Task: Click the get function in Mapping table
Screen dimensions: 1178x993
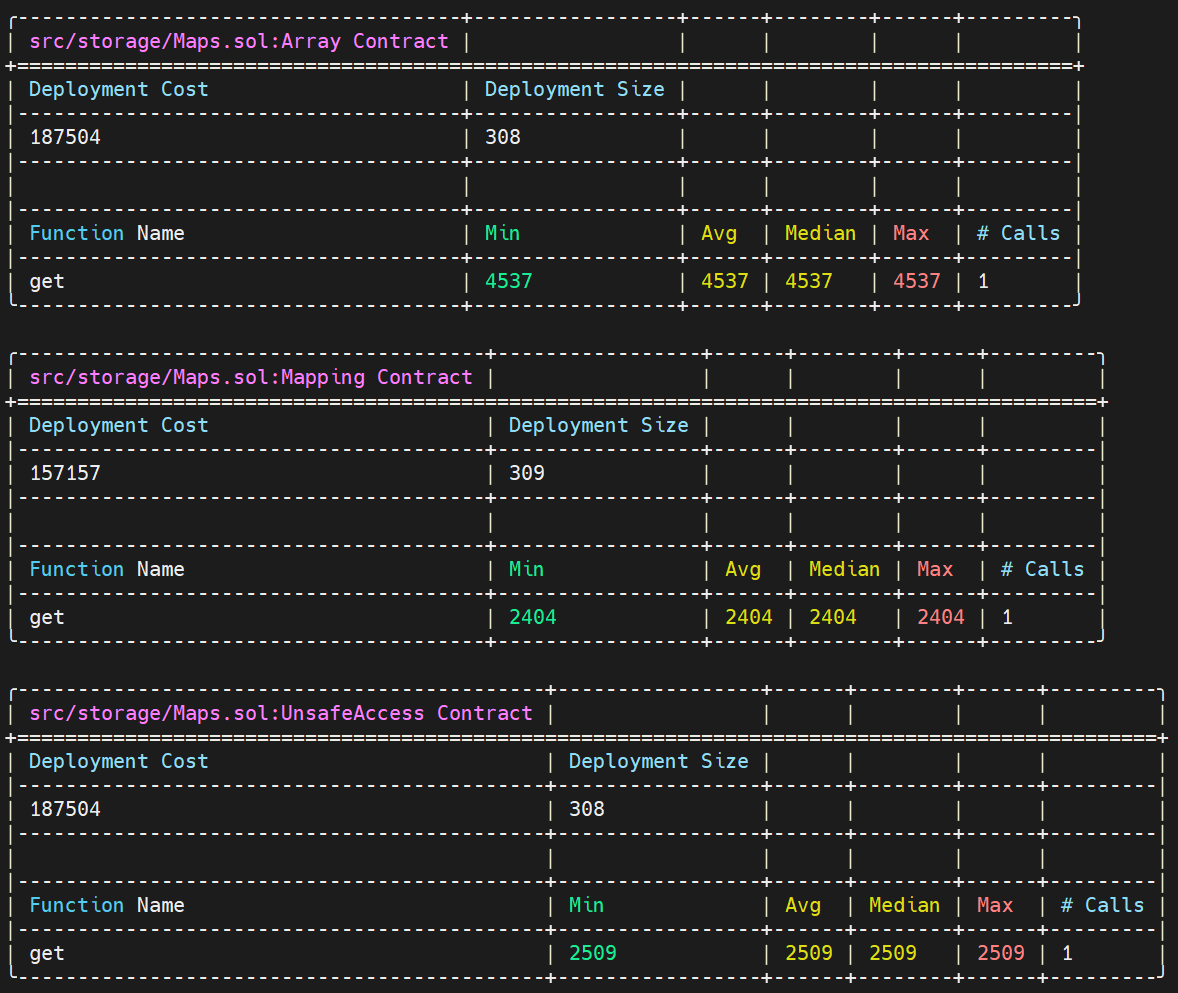Action: point(47,617)
